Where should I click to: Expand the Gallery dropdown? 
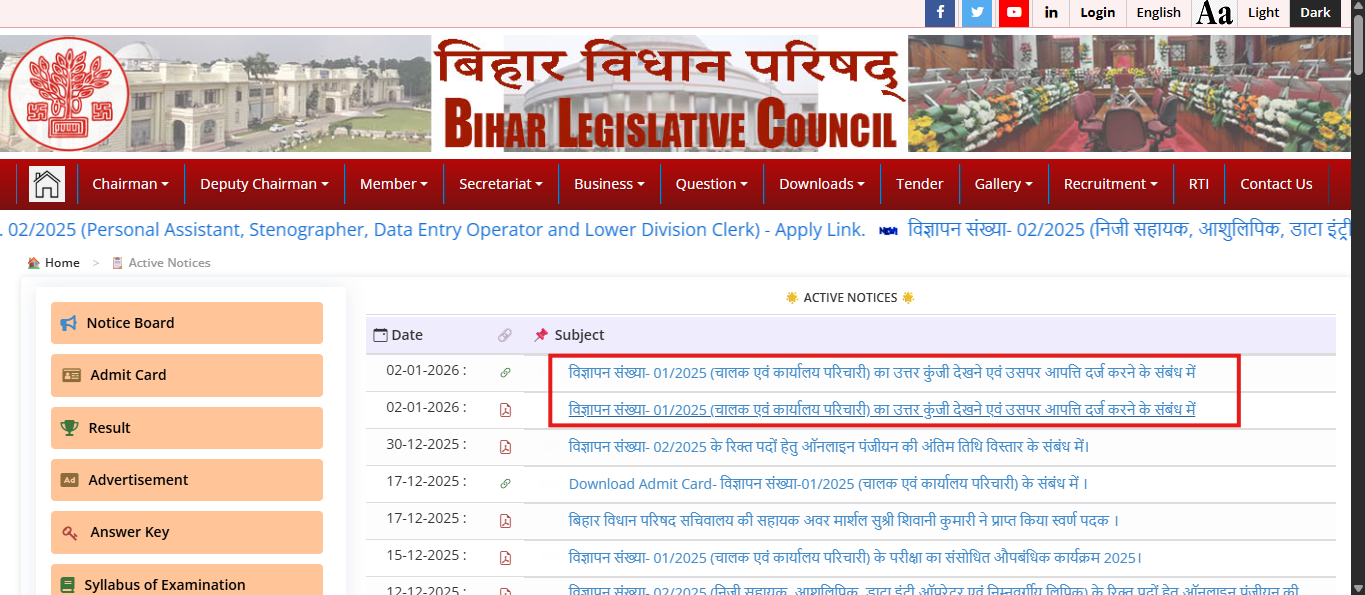[x=1004, y=183]
